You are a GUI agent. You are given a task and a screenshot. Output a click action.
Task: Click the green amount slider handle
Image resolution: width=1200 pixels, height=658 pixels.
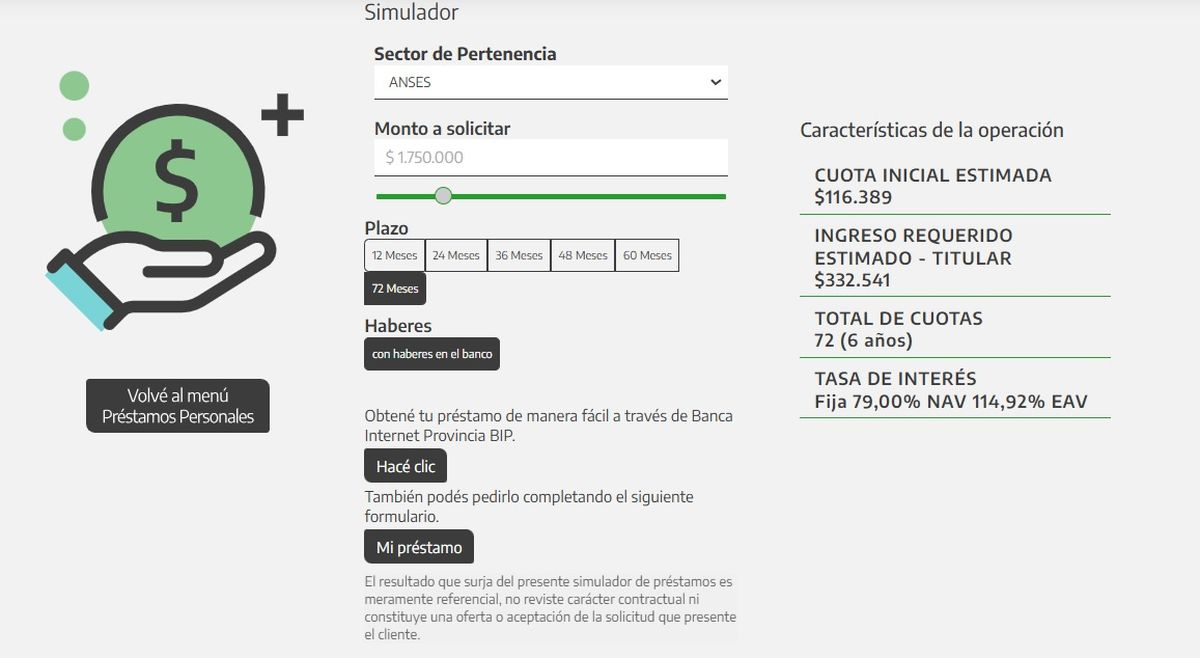[x=443, y=196]
